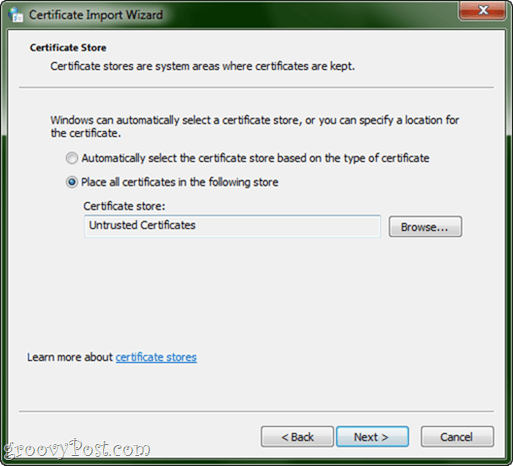
Task: Click the 'Windows can automatically select' description text
Action: (255, 126)
